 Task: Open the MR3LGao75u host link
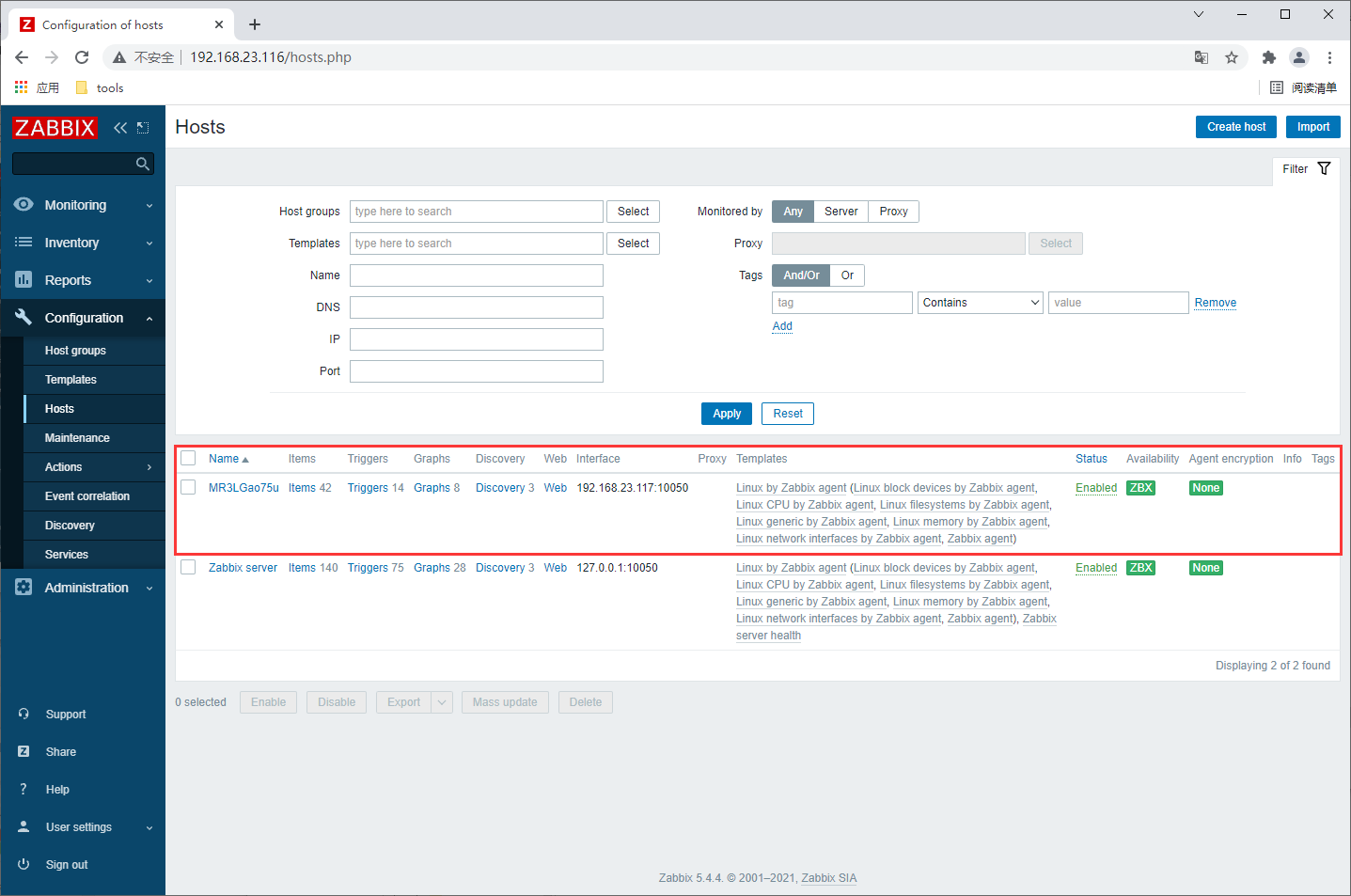click(243, 488)
